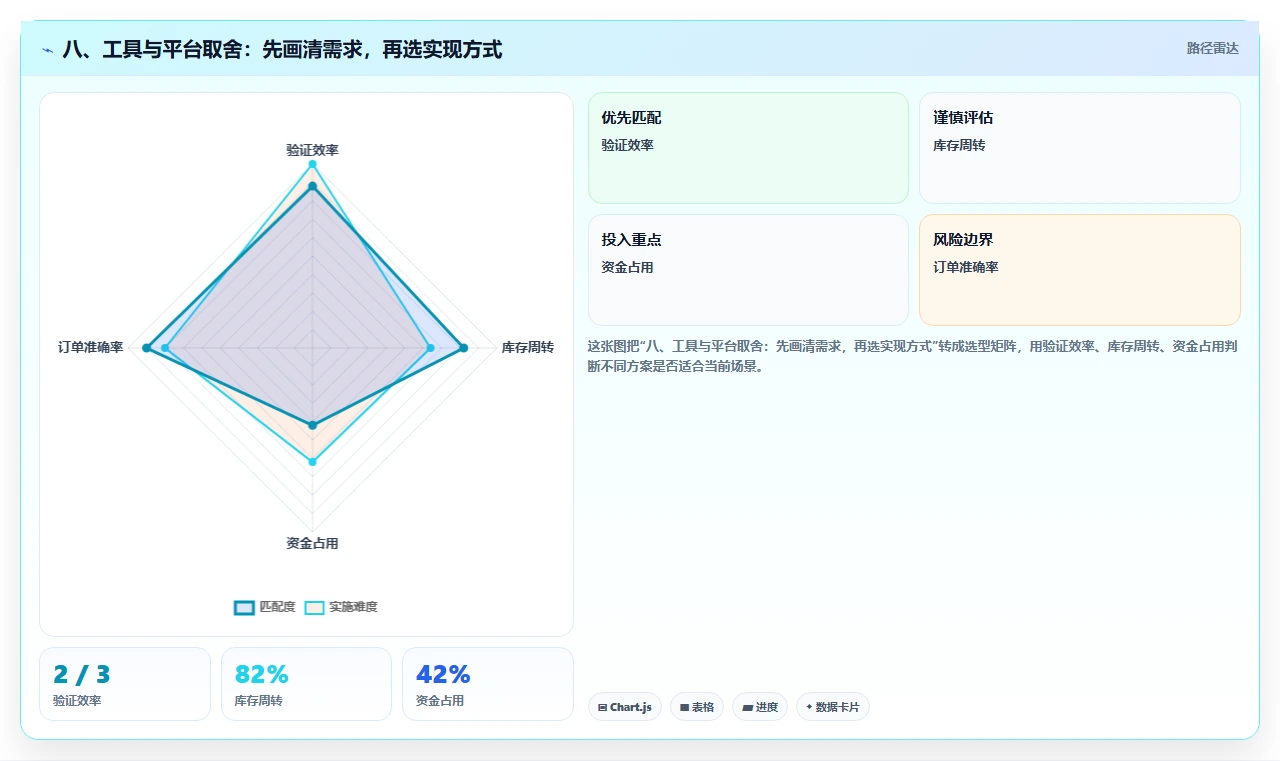The image size is (1280, 761).
Task: Click the 验证效率 text under 优先匹配
Action: tap(627, 146)
